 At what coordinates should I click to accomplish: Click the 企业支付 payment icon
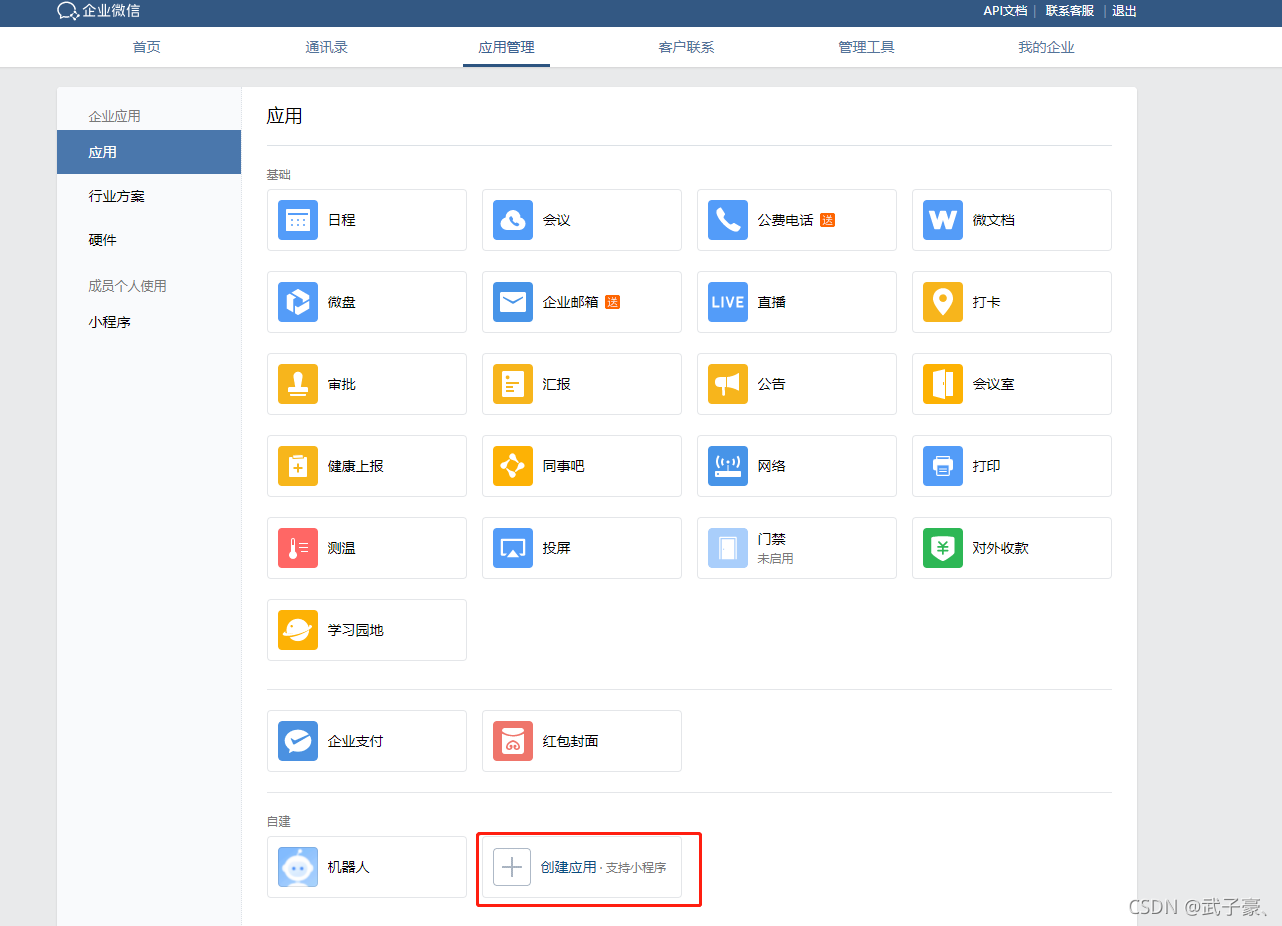298,741
